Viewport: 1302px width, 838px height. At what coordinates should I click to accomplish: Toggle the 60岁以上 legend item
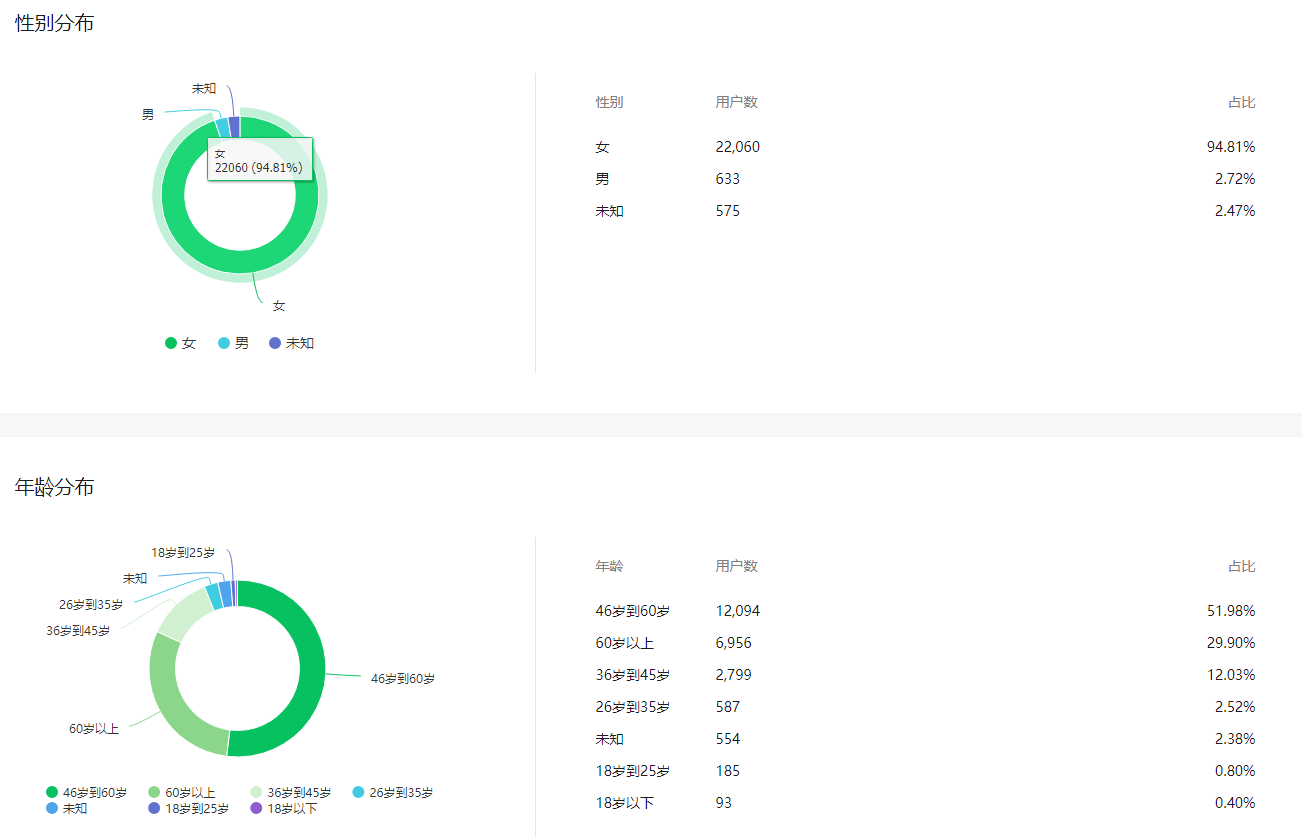tap(182, 793)
